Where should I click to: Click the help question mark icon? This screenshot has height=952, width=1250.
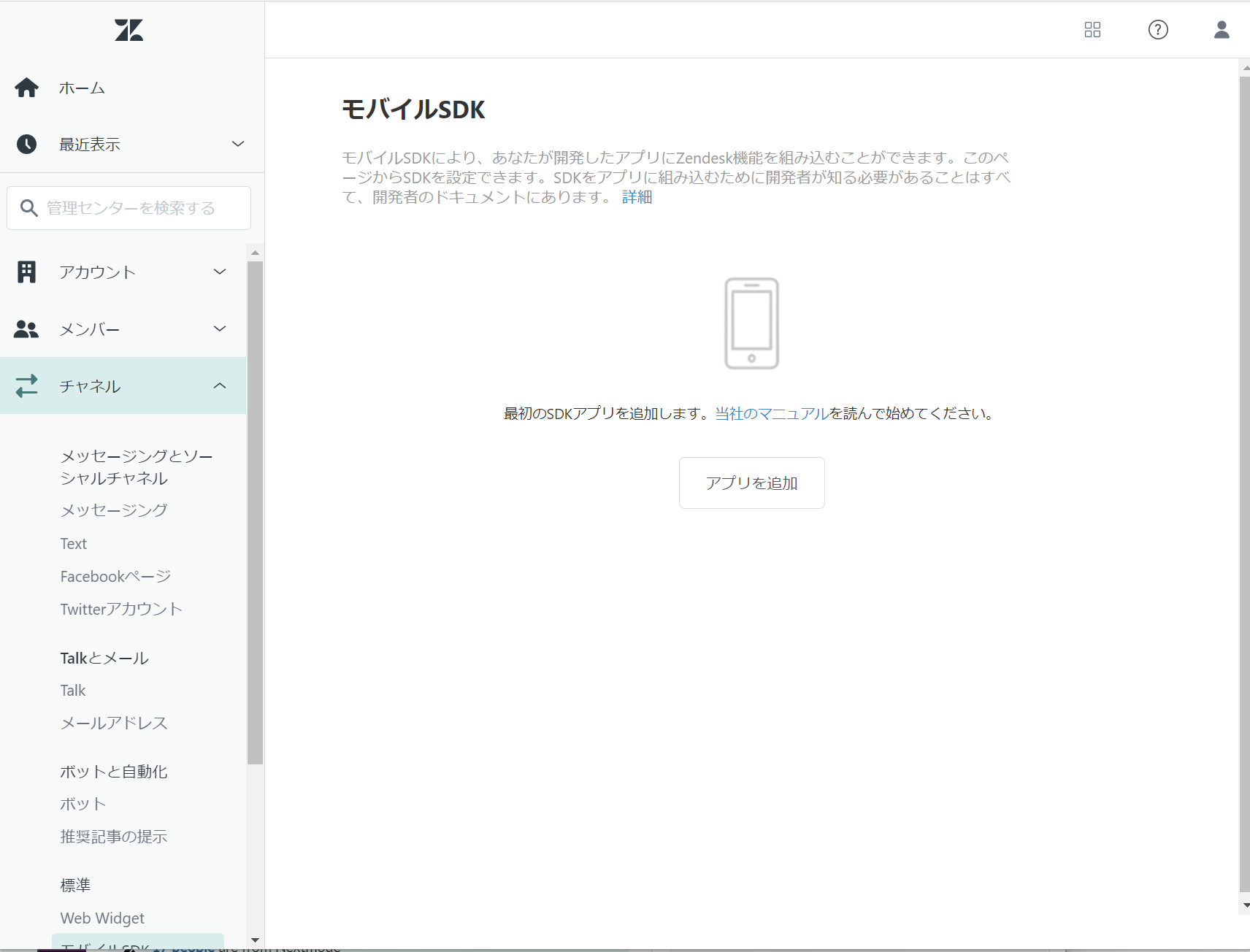click(1157, 30)
